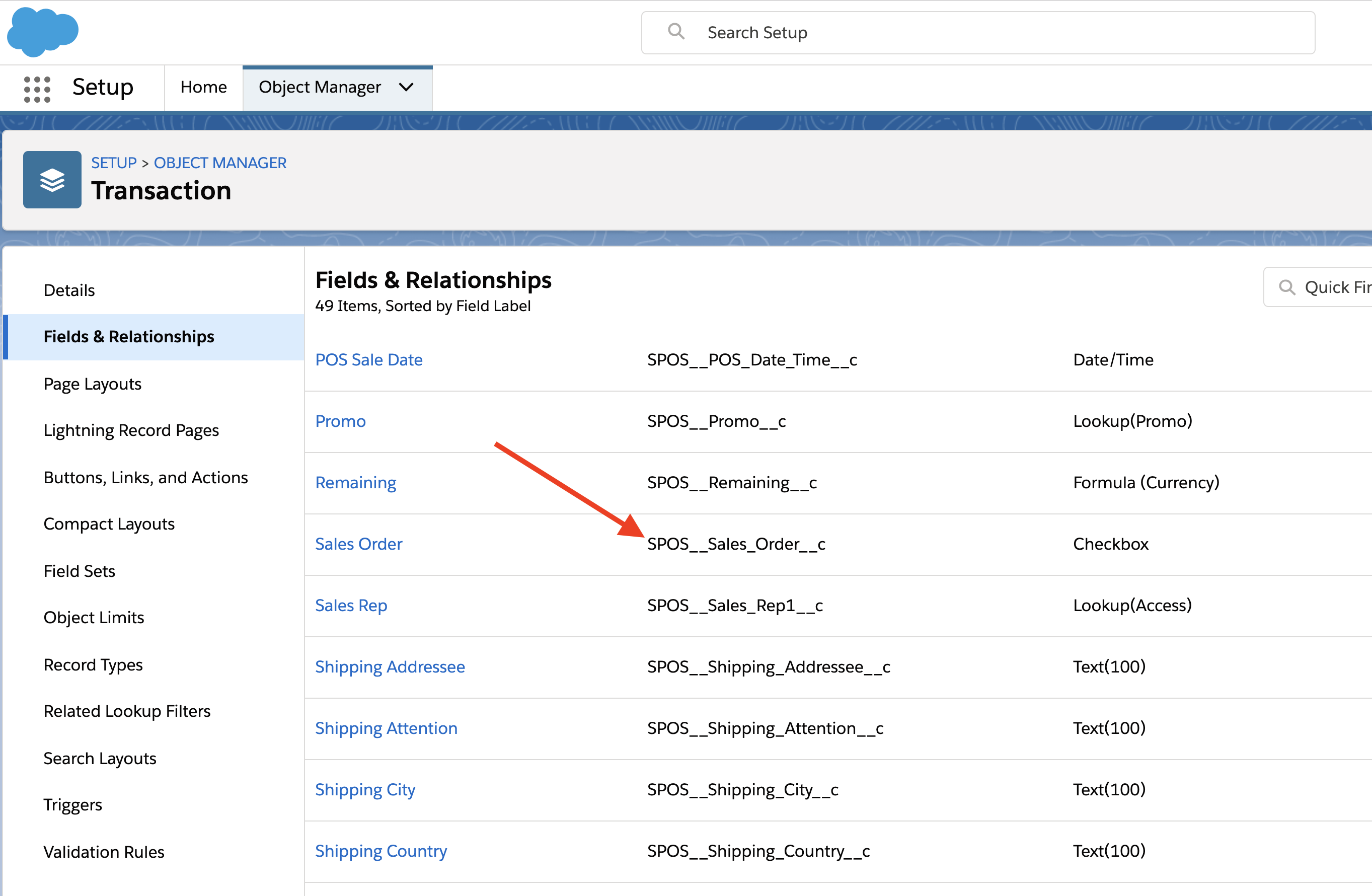Expand the Object Manager tab chevron
Image resolution: width=1372 pixels, height=896 pixels.
point(406,87)
